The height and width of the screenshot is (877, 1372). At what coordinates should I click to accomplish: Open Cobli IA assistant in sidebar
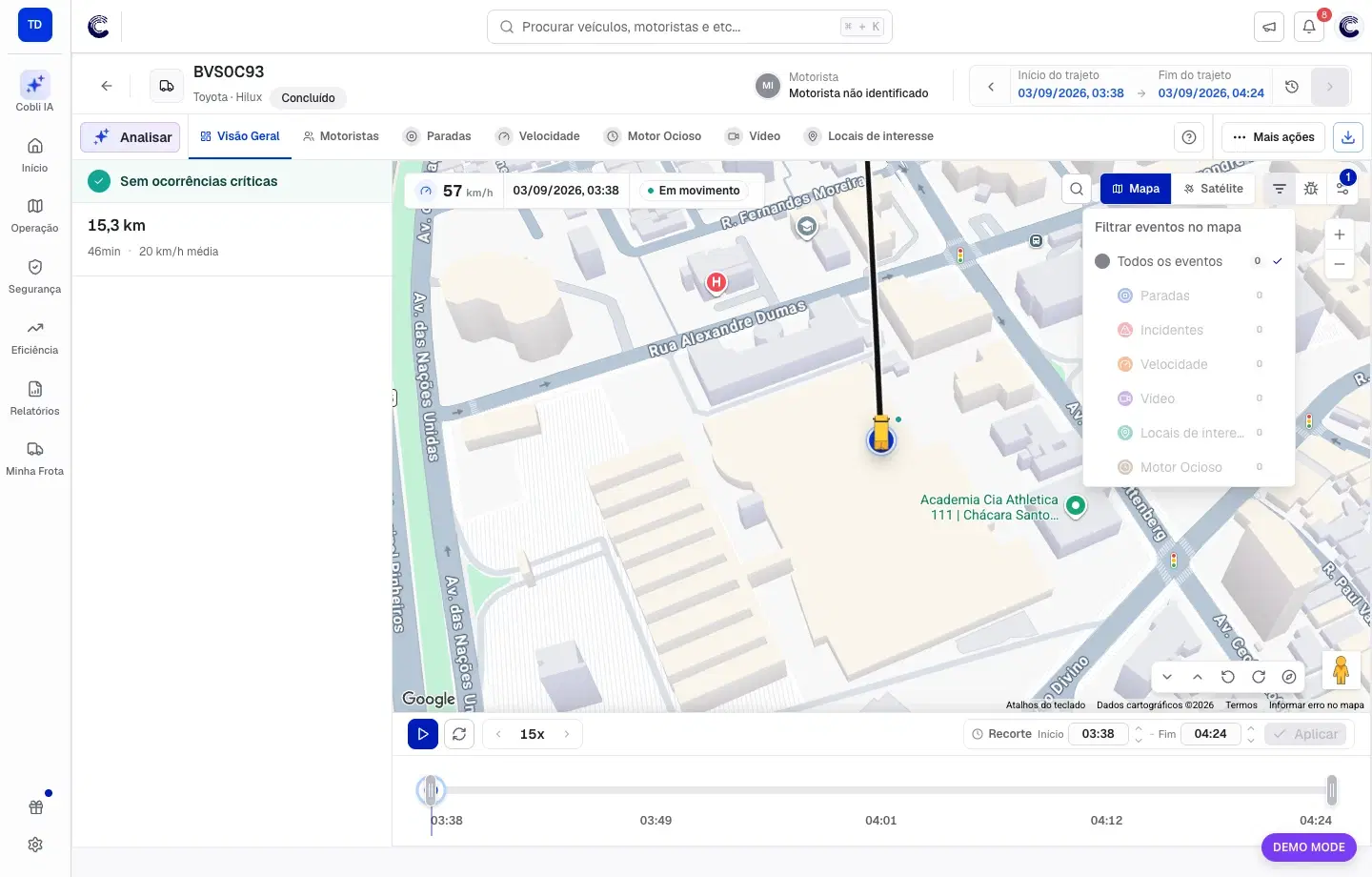[34, 92]
